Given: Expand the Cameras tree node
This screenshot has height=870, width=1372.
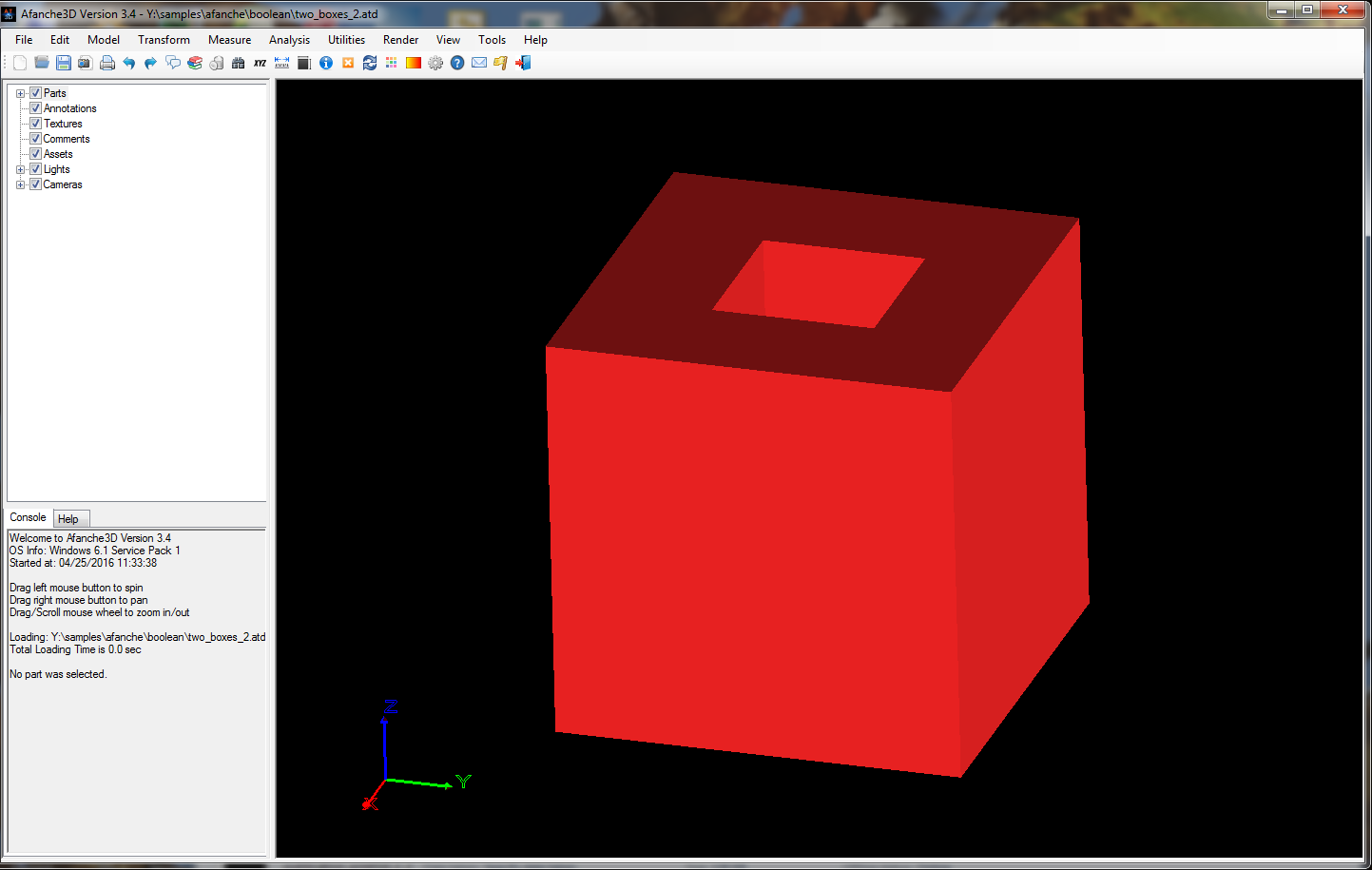Looking at the screenshot, I should point(20,184).
